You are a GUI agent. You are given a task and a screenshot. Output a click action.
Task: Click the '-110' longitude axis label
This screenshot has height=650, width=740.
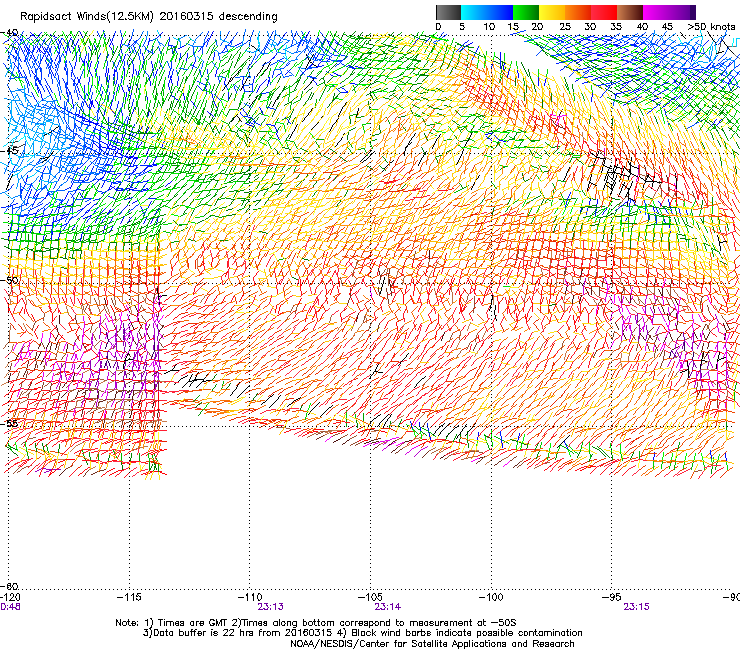(249, 597)
